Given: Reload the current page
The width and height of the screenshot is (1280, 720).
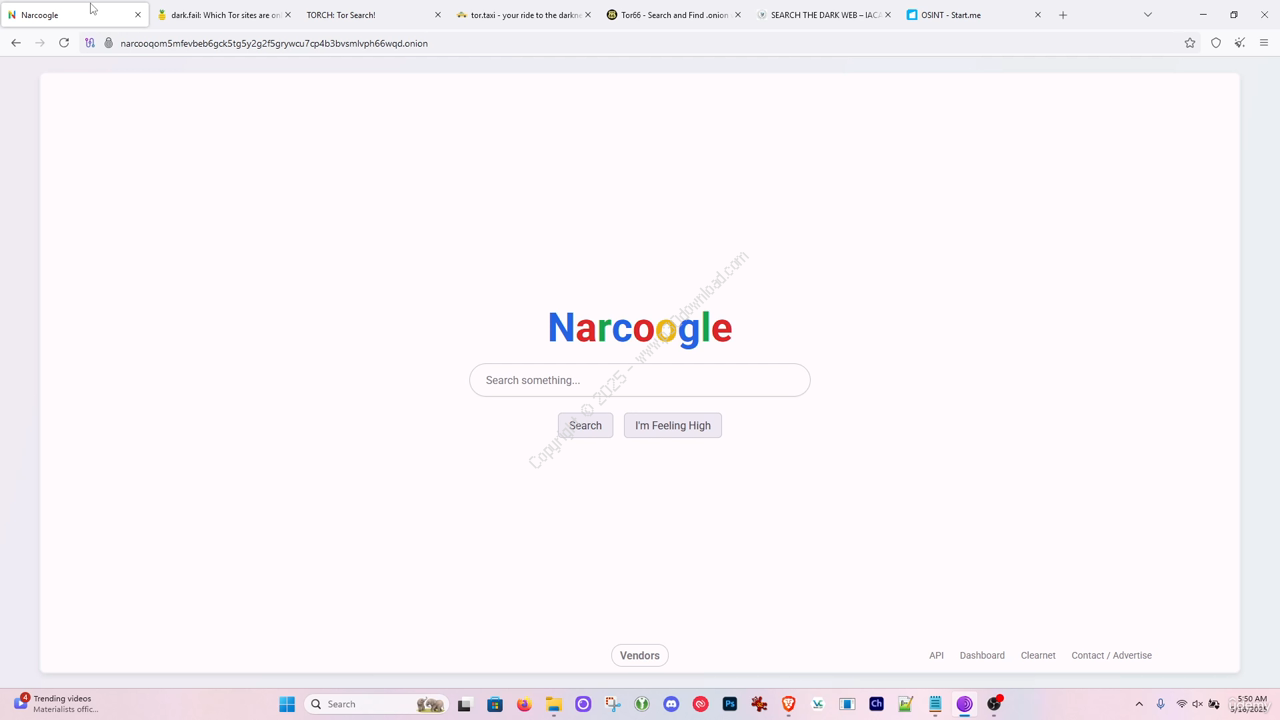Looking at the screenshot, I should (64, 43).
